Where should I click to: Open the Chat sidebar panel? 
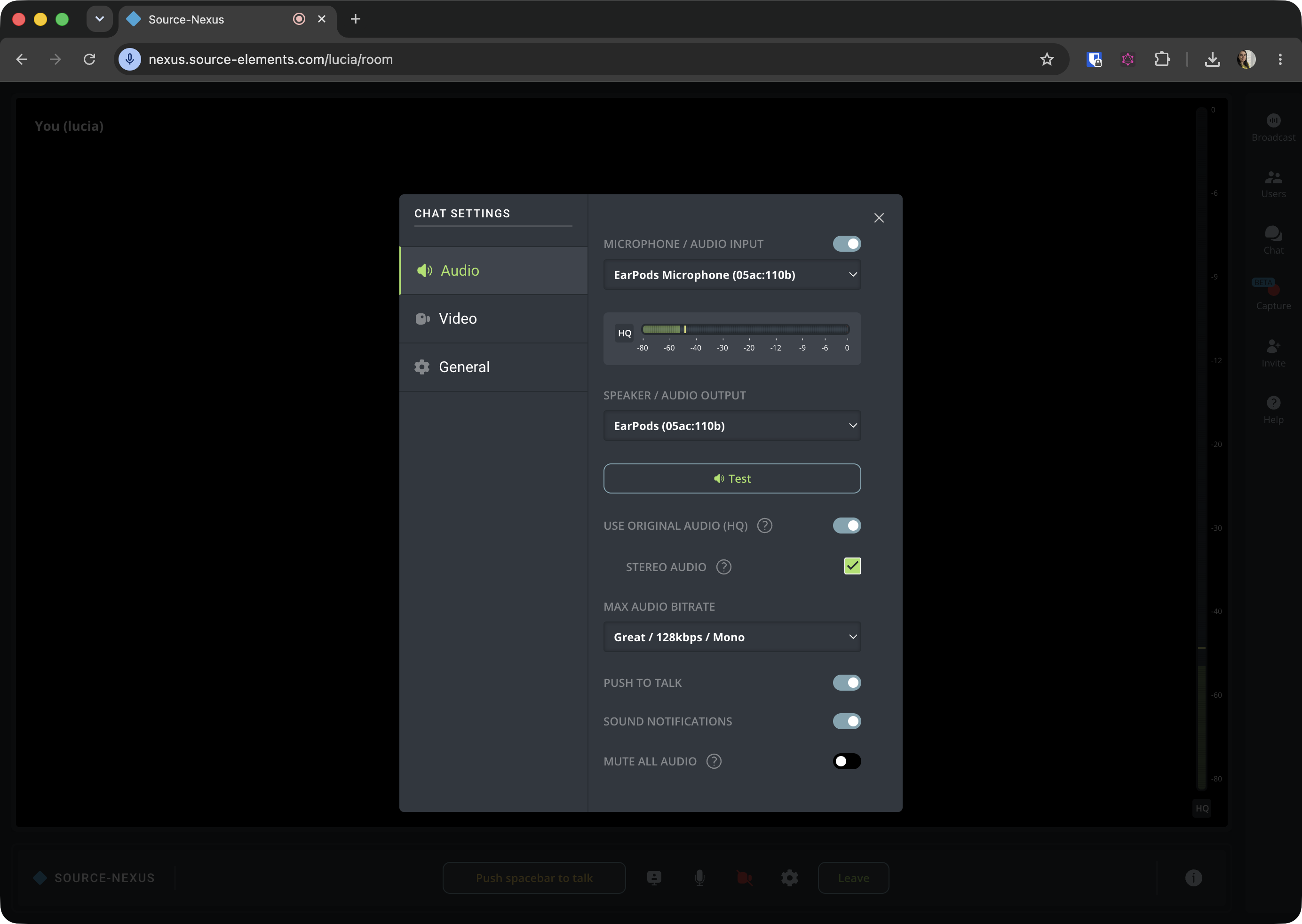tap(1273, 241)
